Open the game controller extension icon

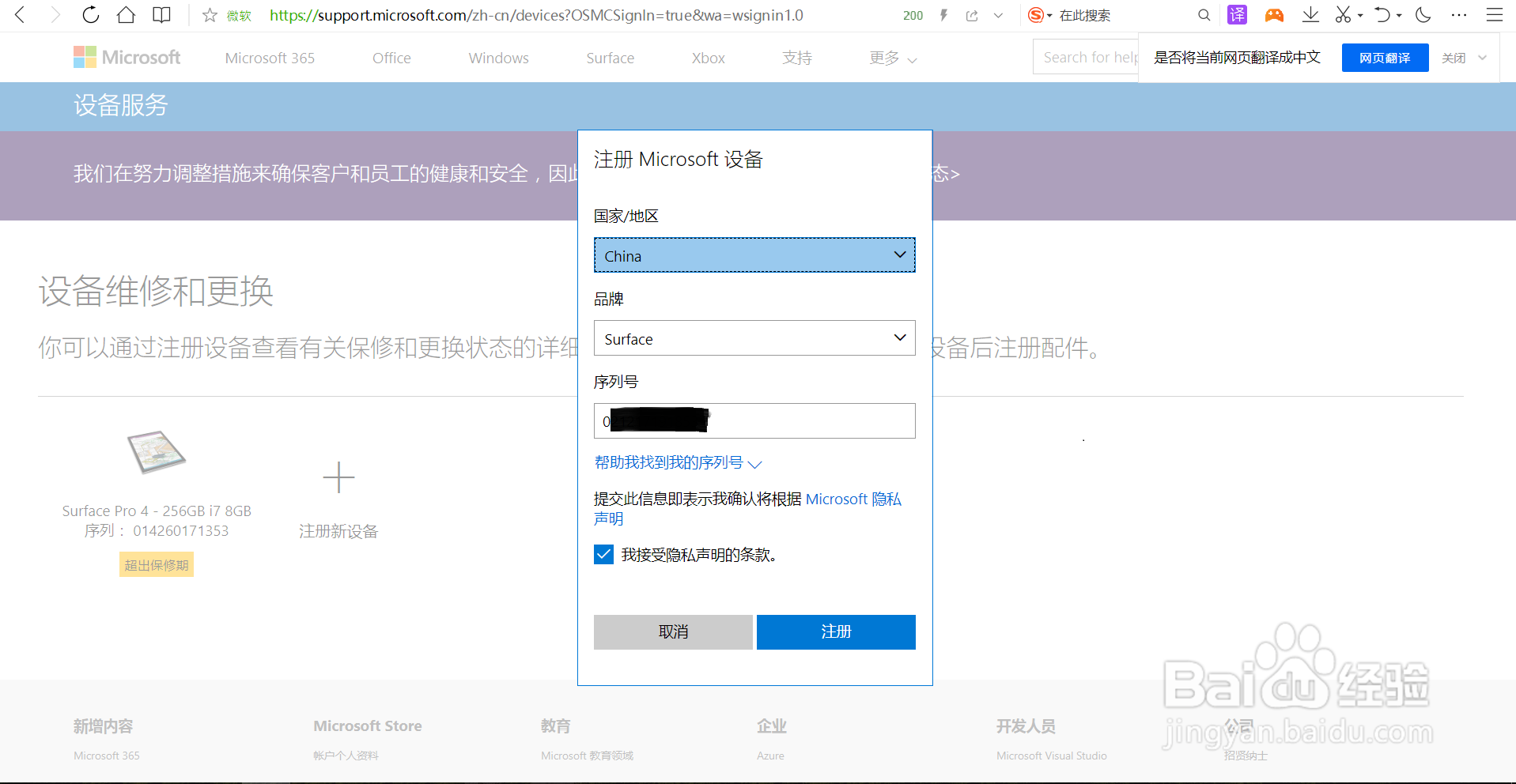1274,15
